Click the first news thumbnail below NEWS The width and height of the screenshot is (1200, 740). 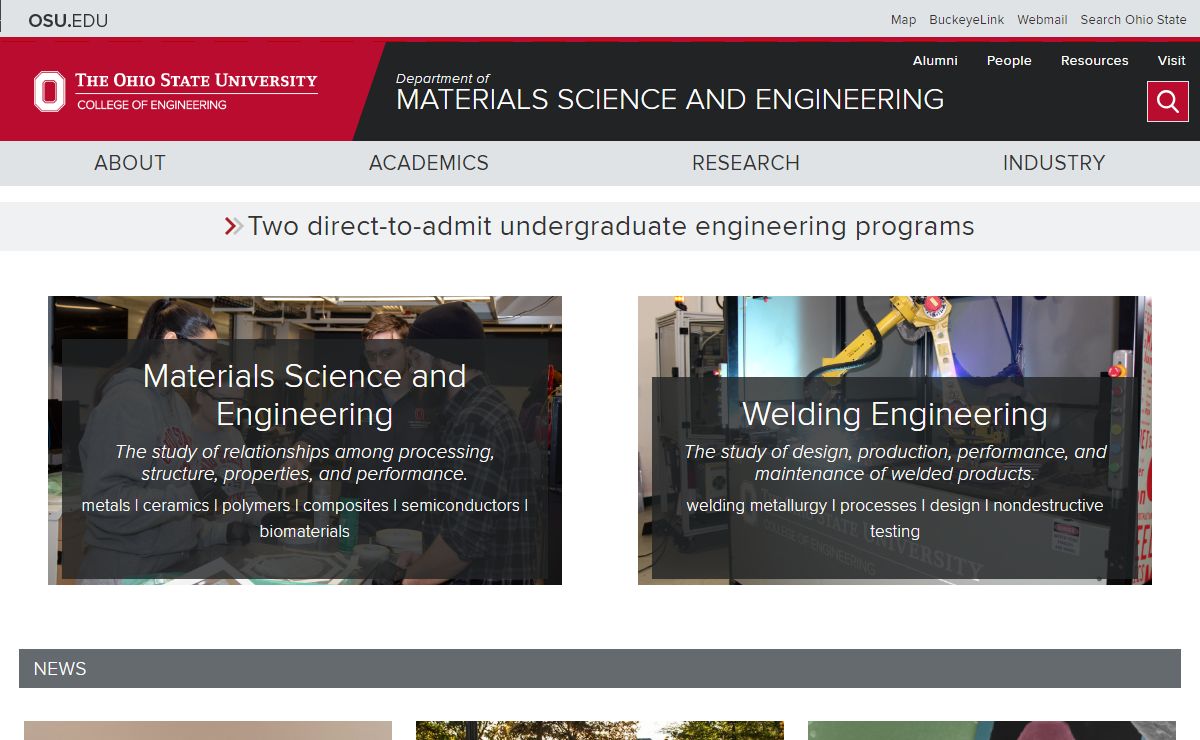pyautogui.click(x=208, y=731)
